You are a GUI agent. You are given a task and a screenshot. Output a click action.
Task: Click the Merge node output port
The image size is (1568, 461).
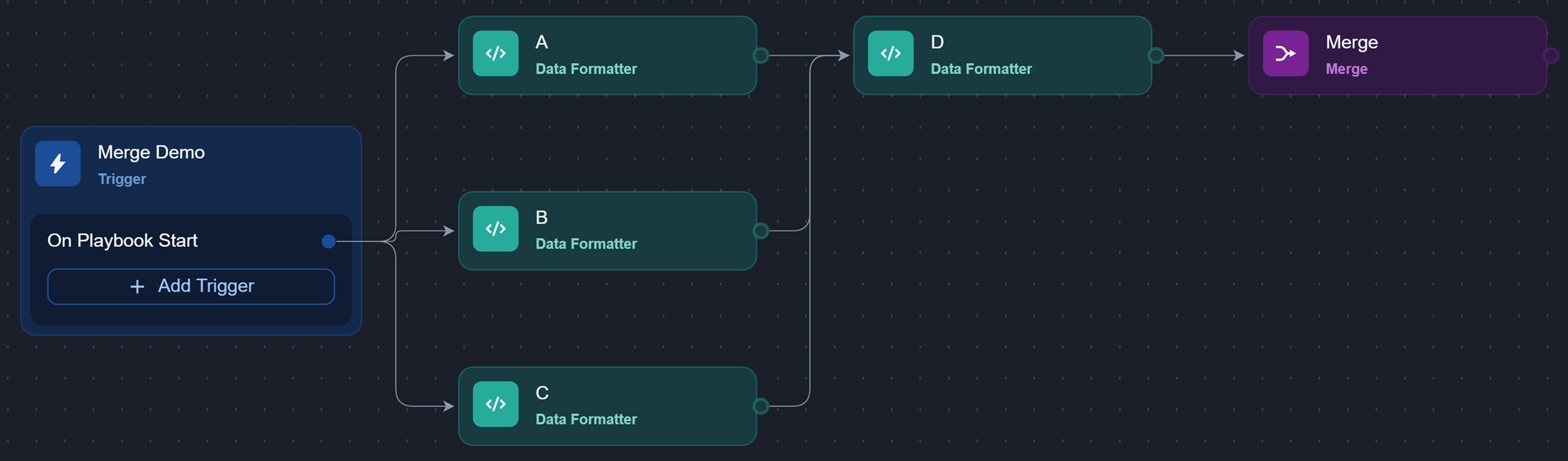[1550, 55]
